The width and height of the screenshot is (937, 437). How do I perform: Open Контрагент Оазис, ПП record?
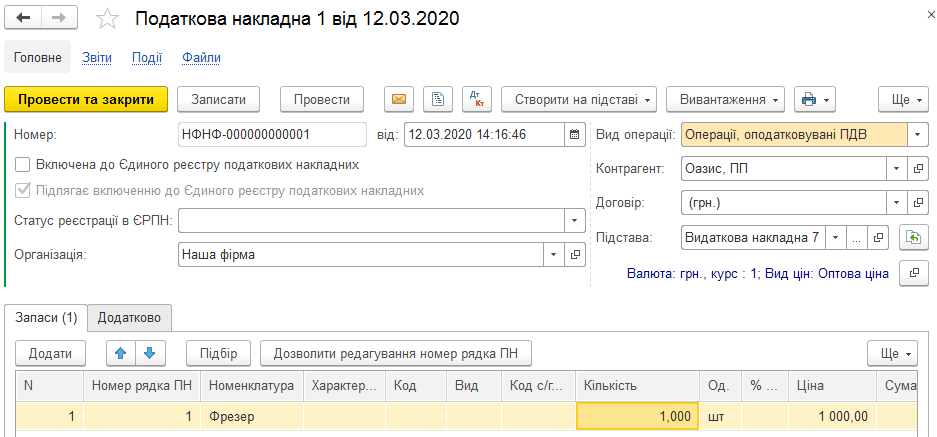918,169
